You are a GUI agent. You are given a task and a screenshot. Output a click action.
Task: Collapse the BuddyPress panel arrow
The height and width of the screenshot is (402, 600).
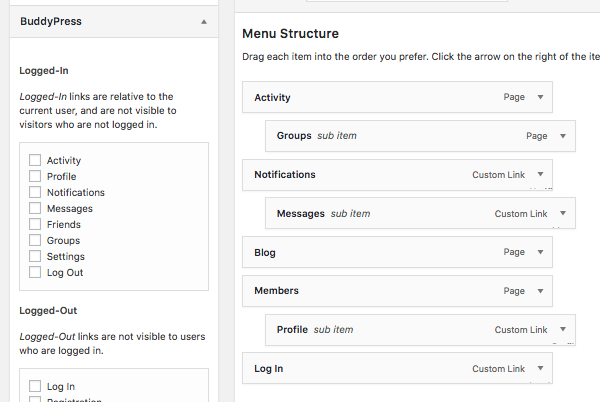pos(204,21)
